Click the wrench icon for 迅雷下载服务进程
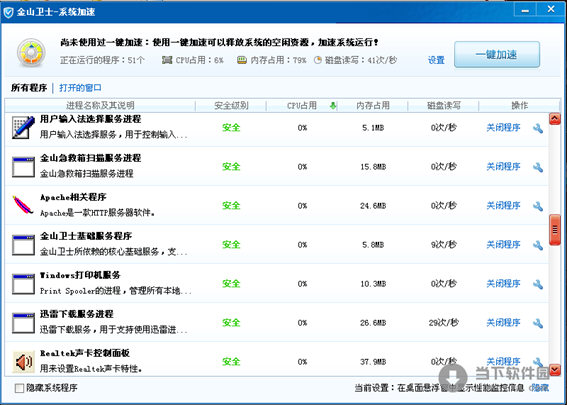This screenshot has height=405, width=567. 538,324
